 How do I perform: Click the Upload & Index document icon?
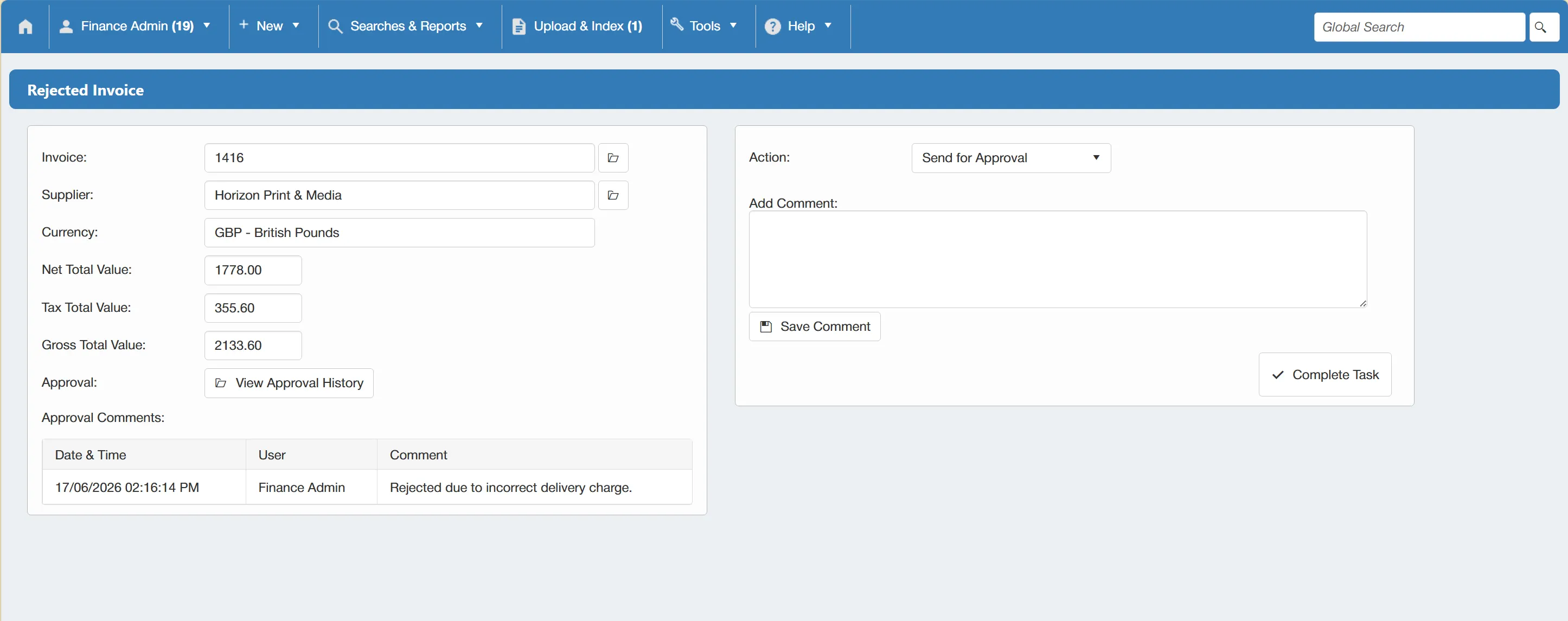coord(519,27)
